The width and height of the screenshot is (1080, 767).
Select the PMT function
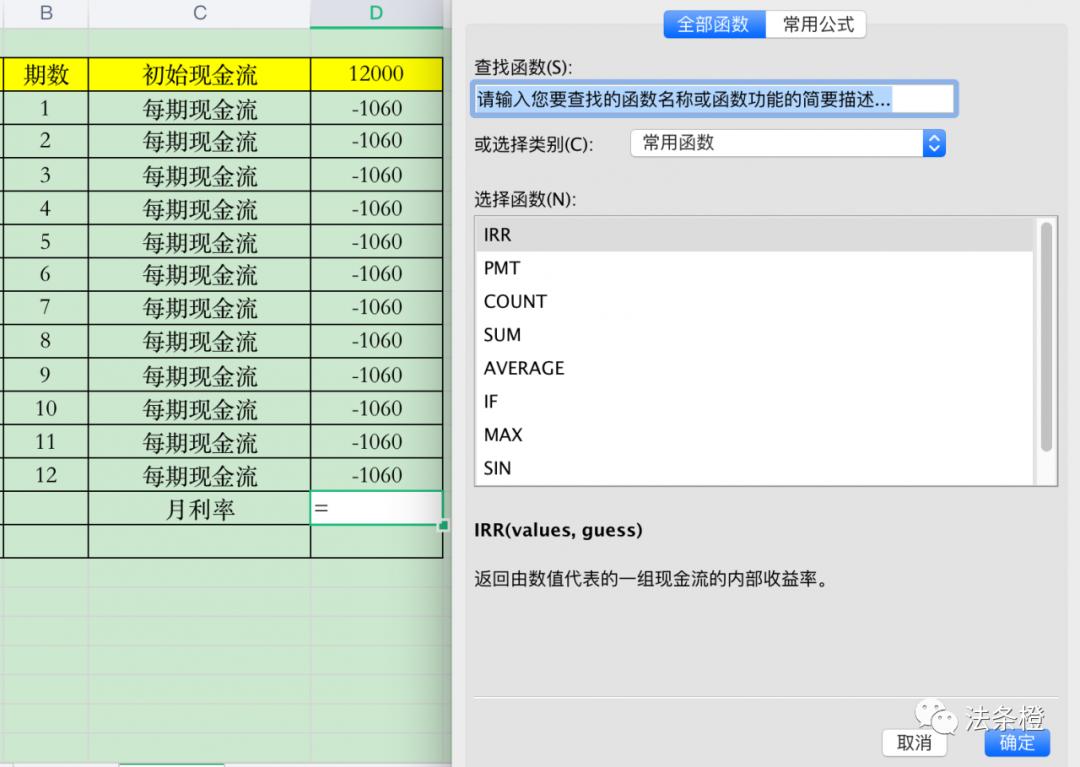click(501, 268)
